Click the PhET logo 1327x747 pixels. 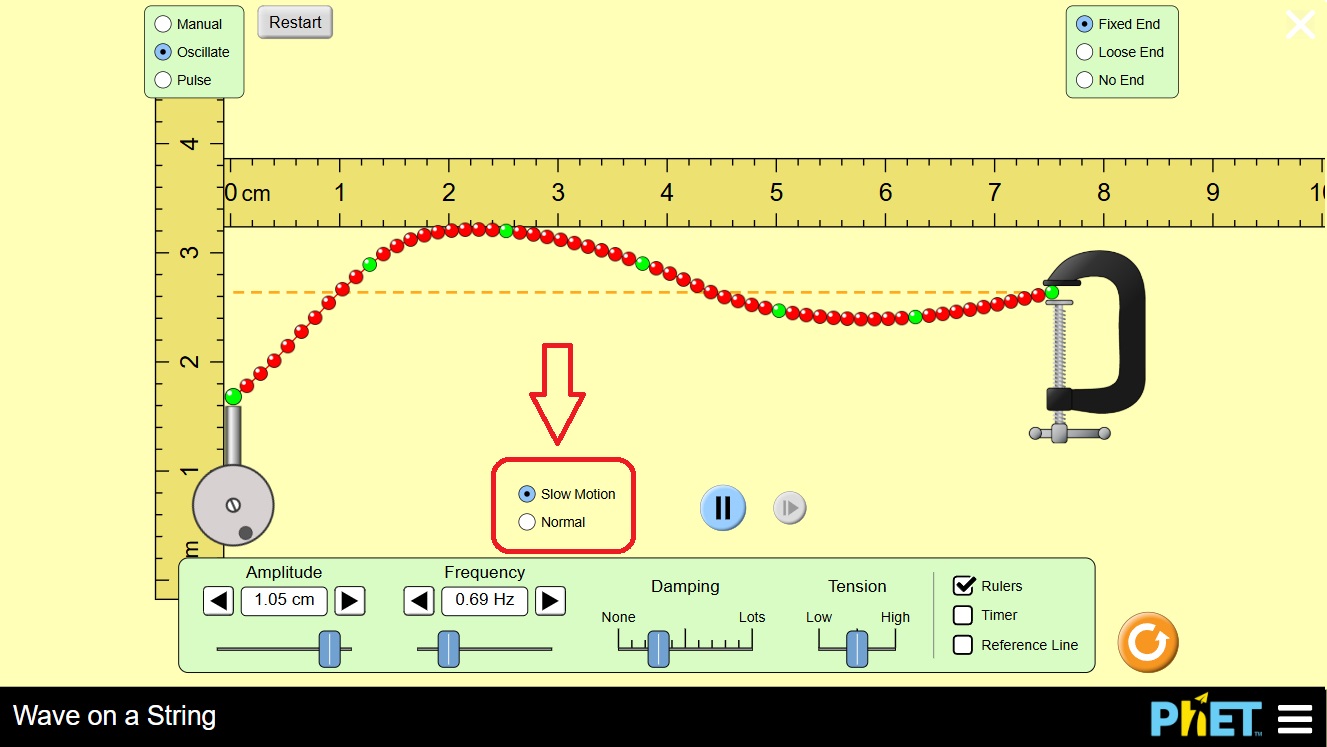click(x=1206, y=717)
